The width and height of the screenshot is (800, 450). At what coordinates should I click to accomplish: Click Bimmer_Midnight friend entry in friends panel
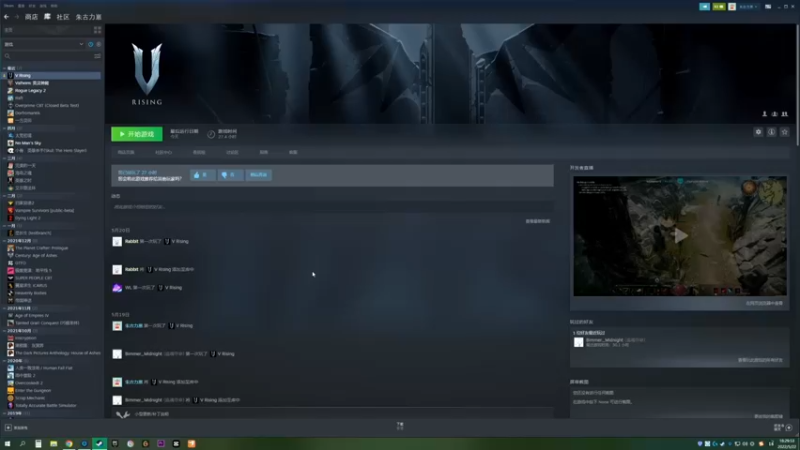[610, 342]
